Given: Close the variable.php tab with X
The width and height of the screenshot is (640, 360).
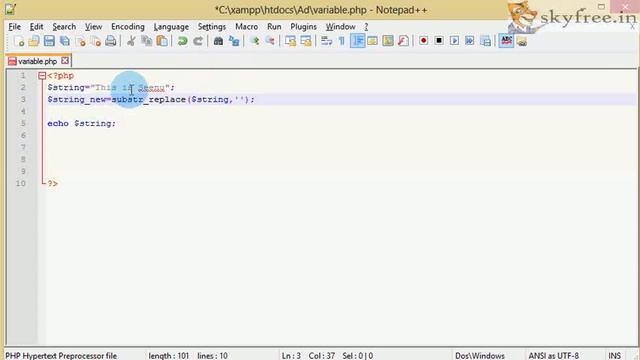Looking at the screenshot, I should (65, 61).
